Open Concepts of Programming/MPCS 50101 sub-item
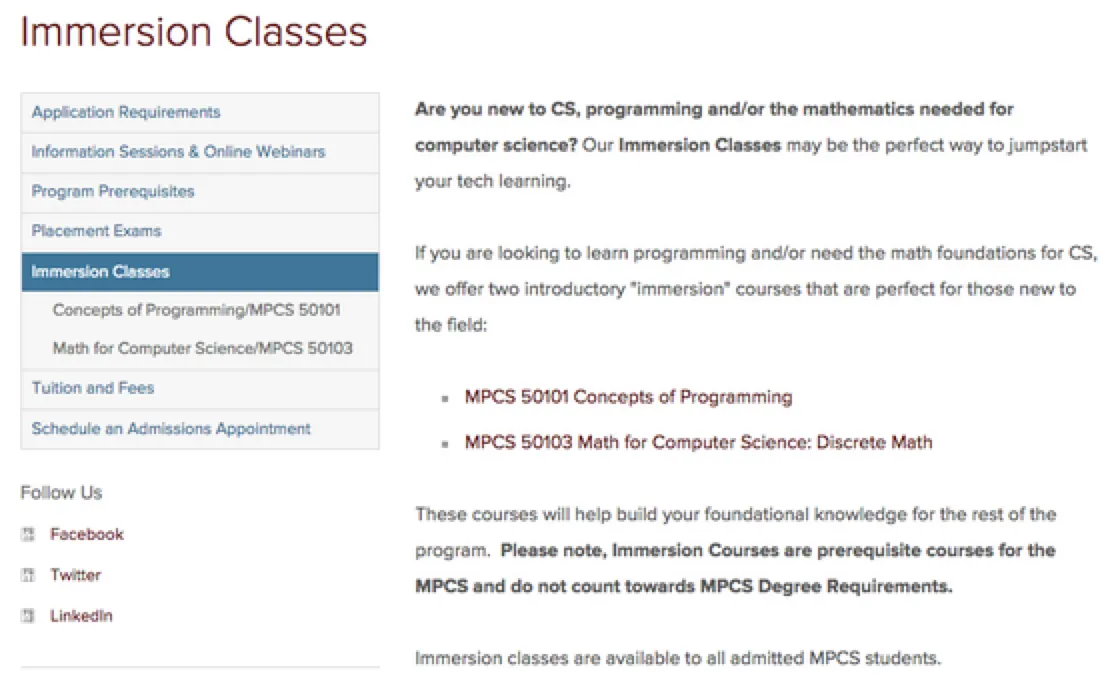Image resolution: width=1110 pixels, height=682 pixels. pyautogui.click(x=196, y=310)
